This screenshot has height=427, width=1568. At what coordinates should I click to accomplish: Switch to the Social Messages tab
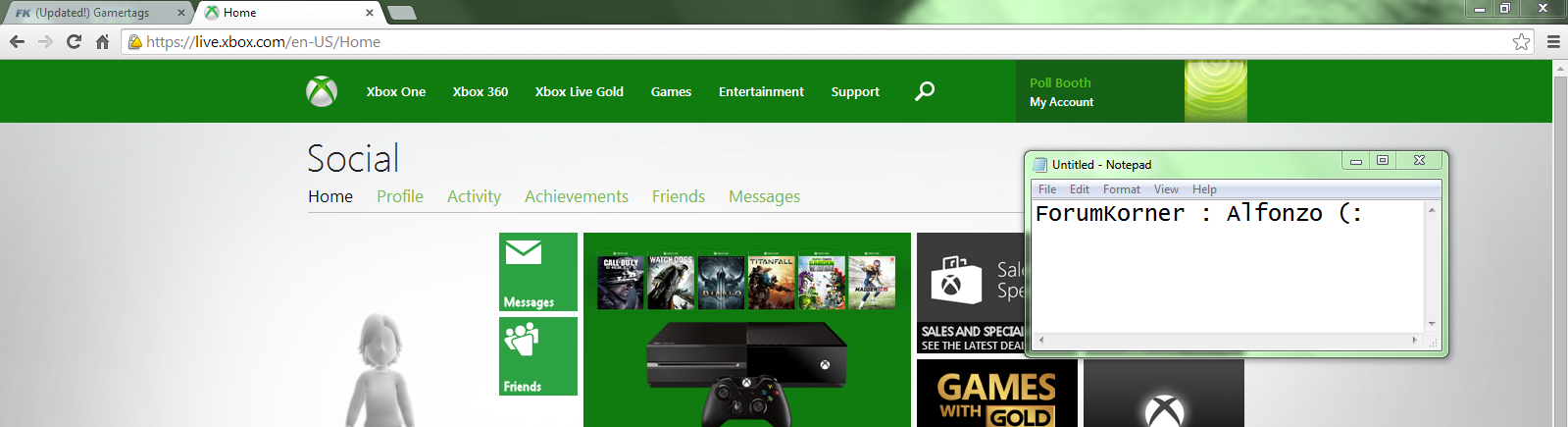point(764,196)
